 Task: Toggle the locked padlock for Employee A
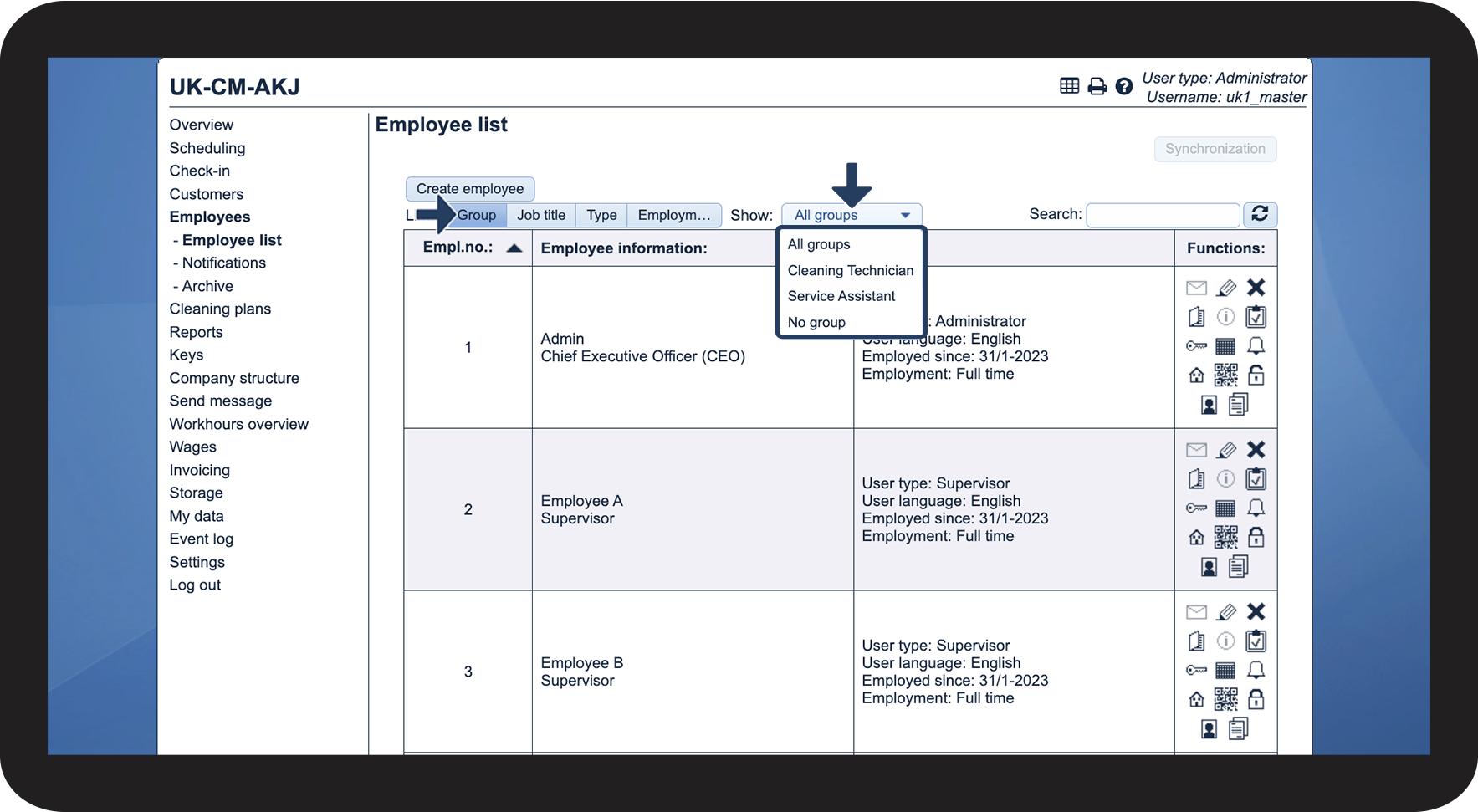click(1256, 537)
